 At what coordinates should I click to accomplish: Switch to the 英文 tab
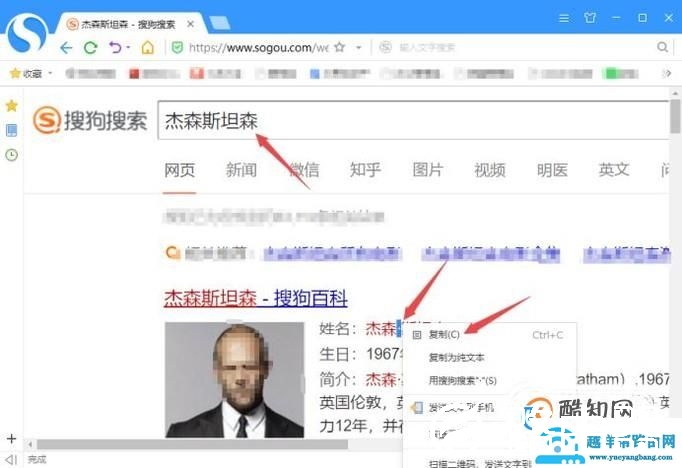coord(614,170)
